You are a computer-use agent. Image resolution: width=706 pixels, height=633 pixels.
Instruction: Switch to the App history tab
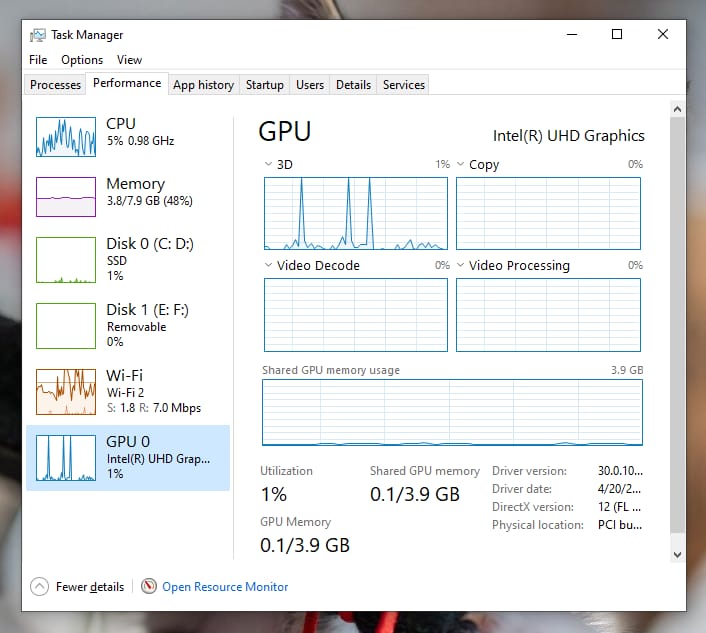(x=204, y=85)
